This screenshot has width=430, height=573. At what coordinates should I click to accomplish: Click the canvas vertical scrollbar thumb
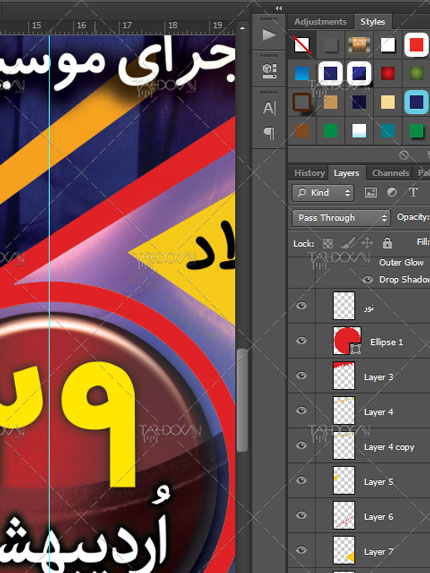pos(242,401)
